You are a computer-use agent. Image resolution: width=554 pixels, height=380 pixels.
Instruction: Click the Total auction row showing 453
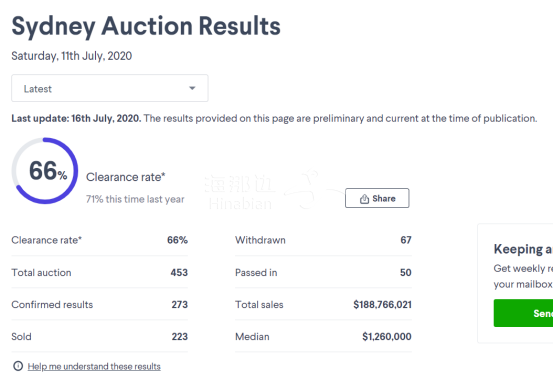point(99,272)
